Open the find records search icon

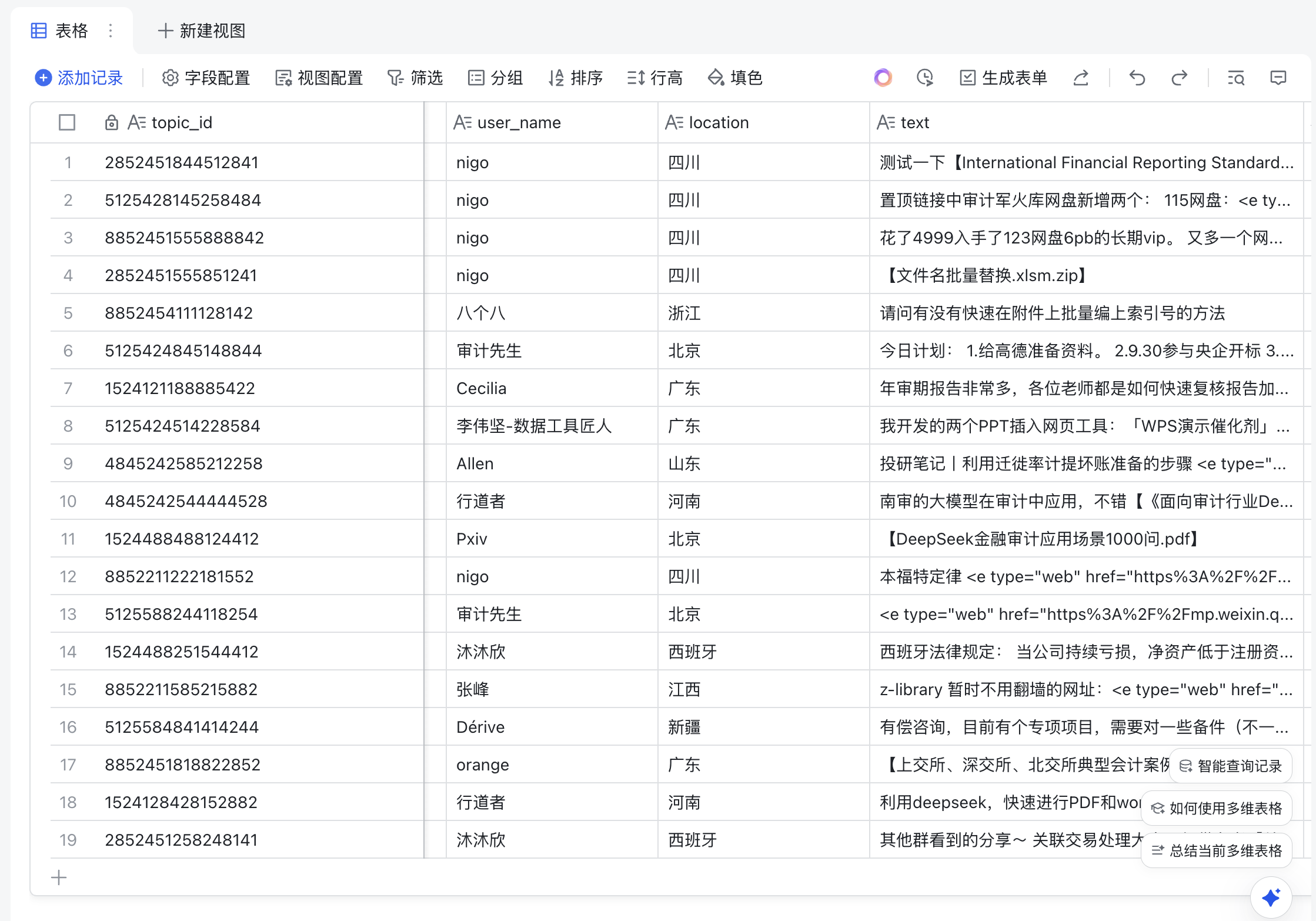point(1236,78)
